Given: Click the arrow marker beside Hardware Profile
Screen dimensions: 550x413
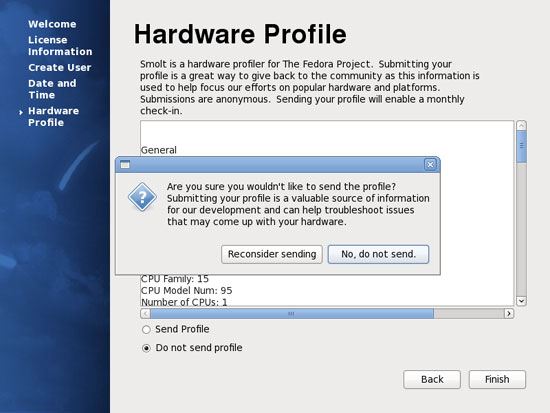Looking at the screenshot, I should (x=21, y=112).
